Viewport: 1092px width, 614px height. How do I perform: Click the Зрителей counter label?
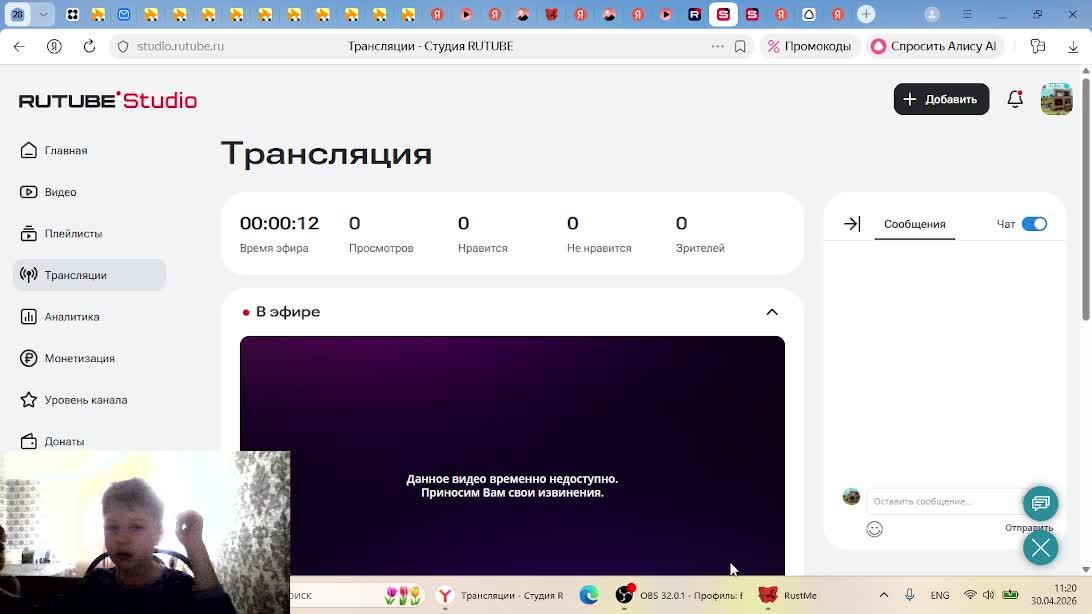(700, 248)
